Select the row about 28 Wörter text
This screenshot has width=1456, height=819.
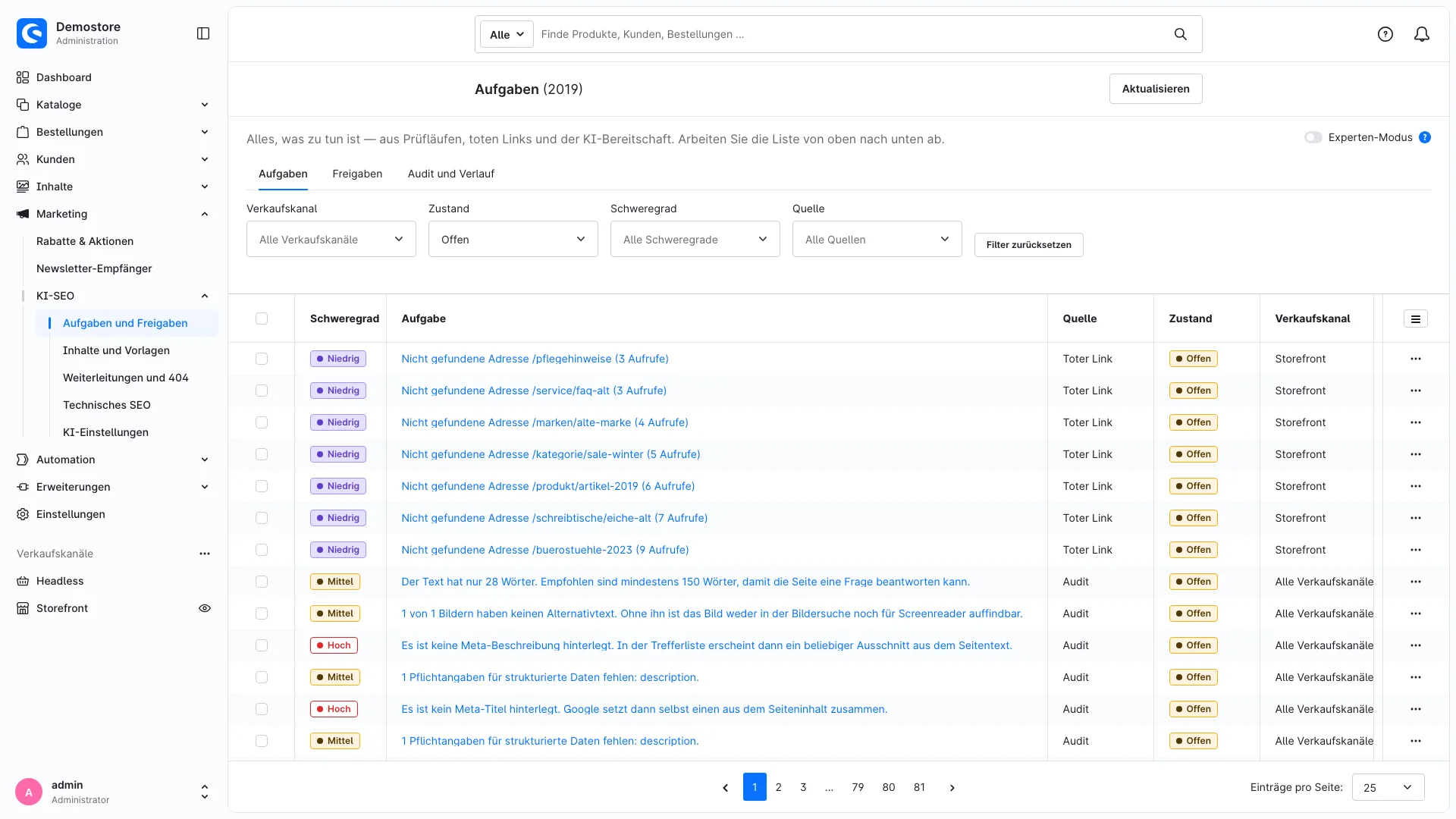[262, 582]
